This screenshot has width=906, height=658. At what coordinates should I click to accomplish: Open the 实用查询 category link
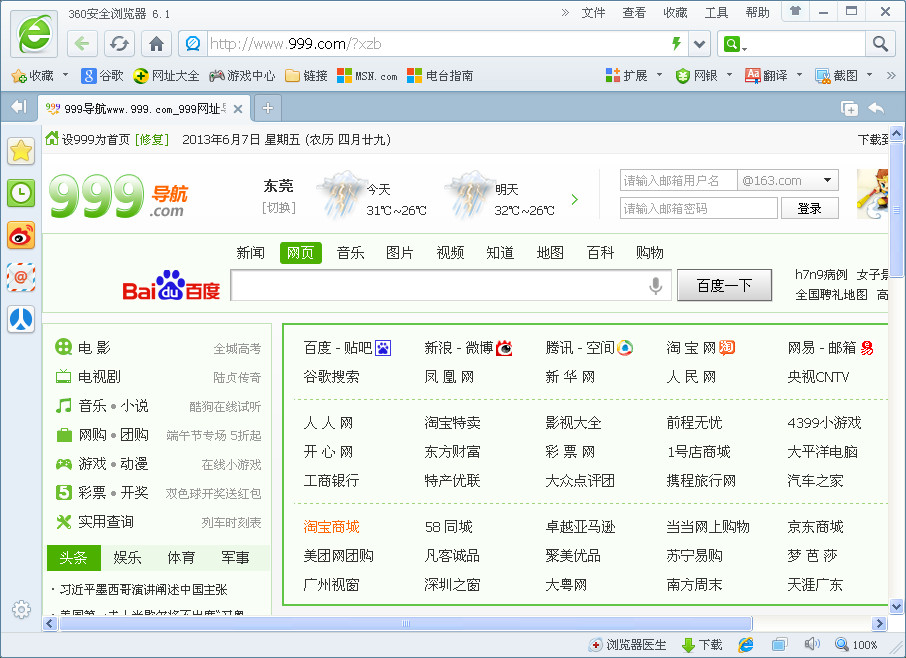[x=106, y=522]
